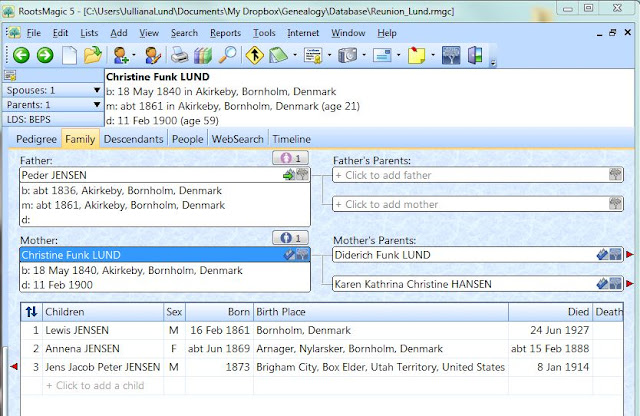Screen dimensions: 640x416
Task: Click the LDS: BEPS button
Action: pyautogui.click(x=53, y=120)
